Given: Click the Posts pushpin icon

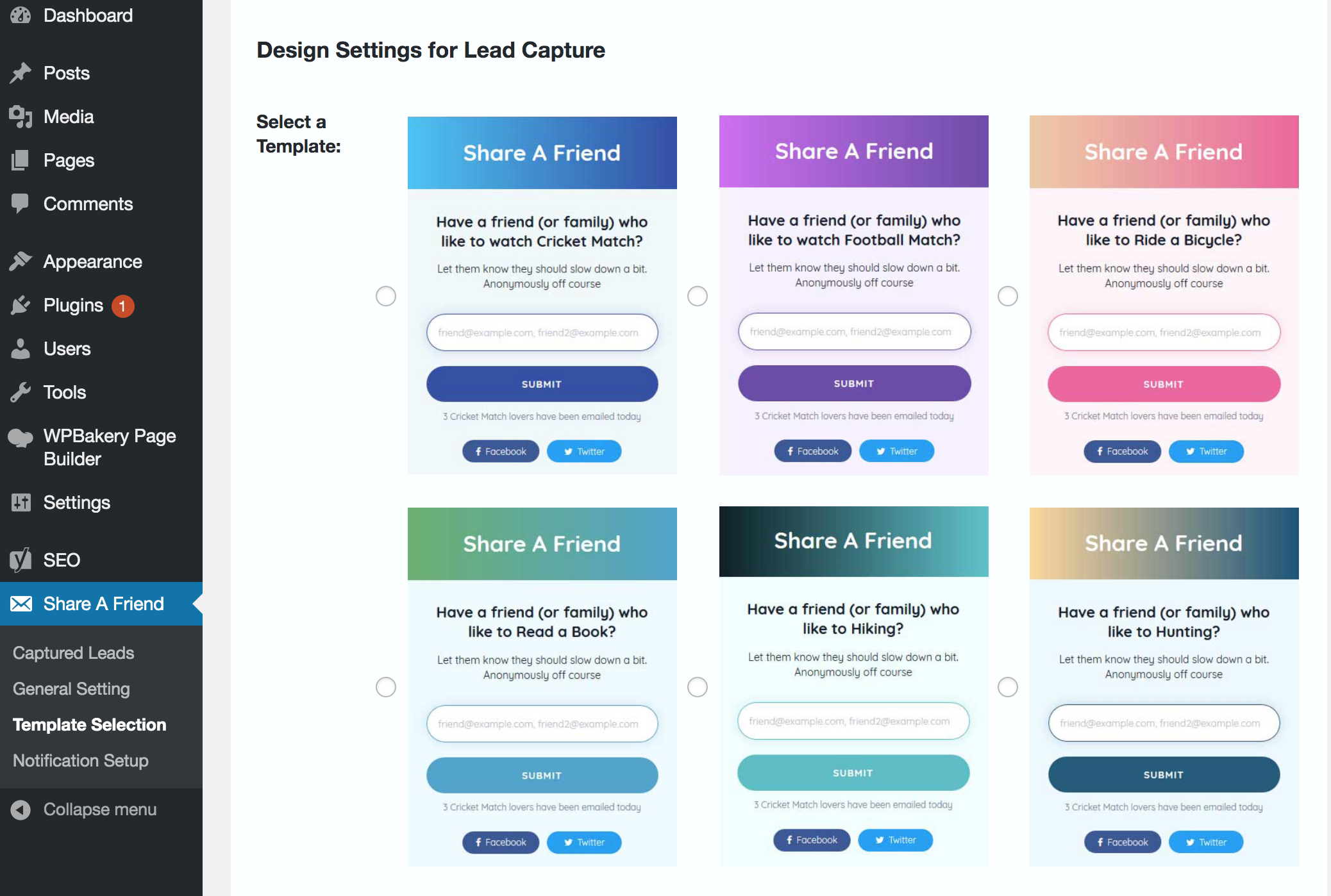Looking at the screenshot, I should click(21, 73).
